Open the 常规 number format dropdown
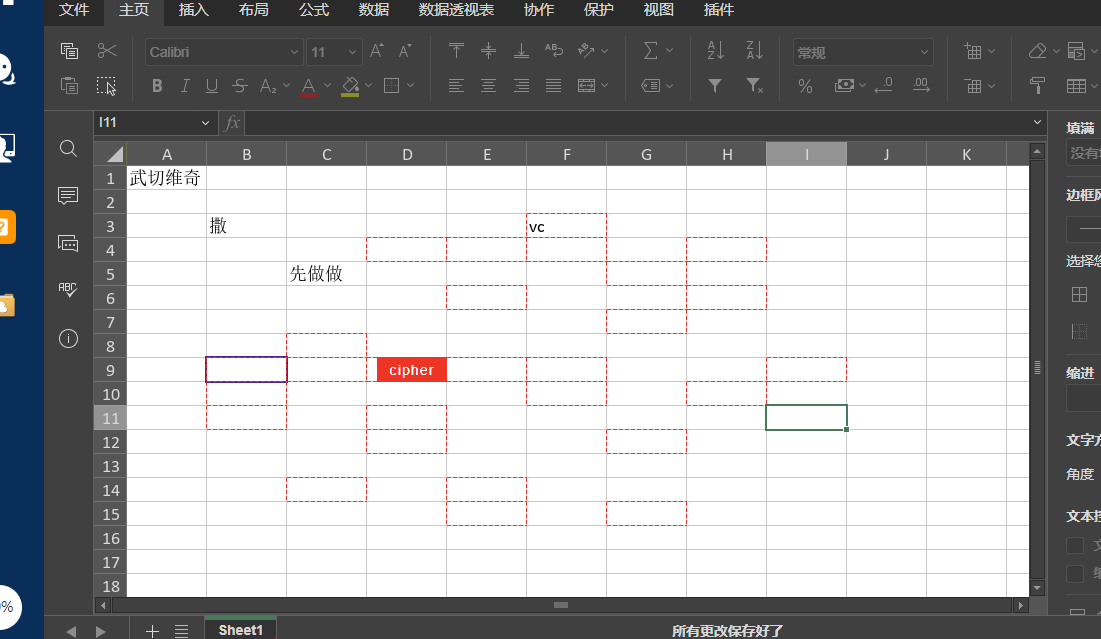The height and width of the screenshot is (639, 1101). point(863,52)
